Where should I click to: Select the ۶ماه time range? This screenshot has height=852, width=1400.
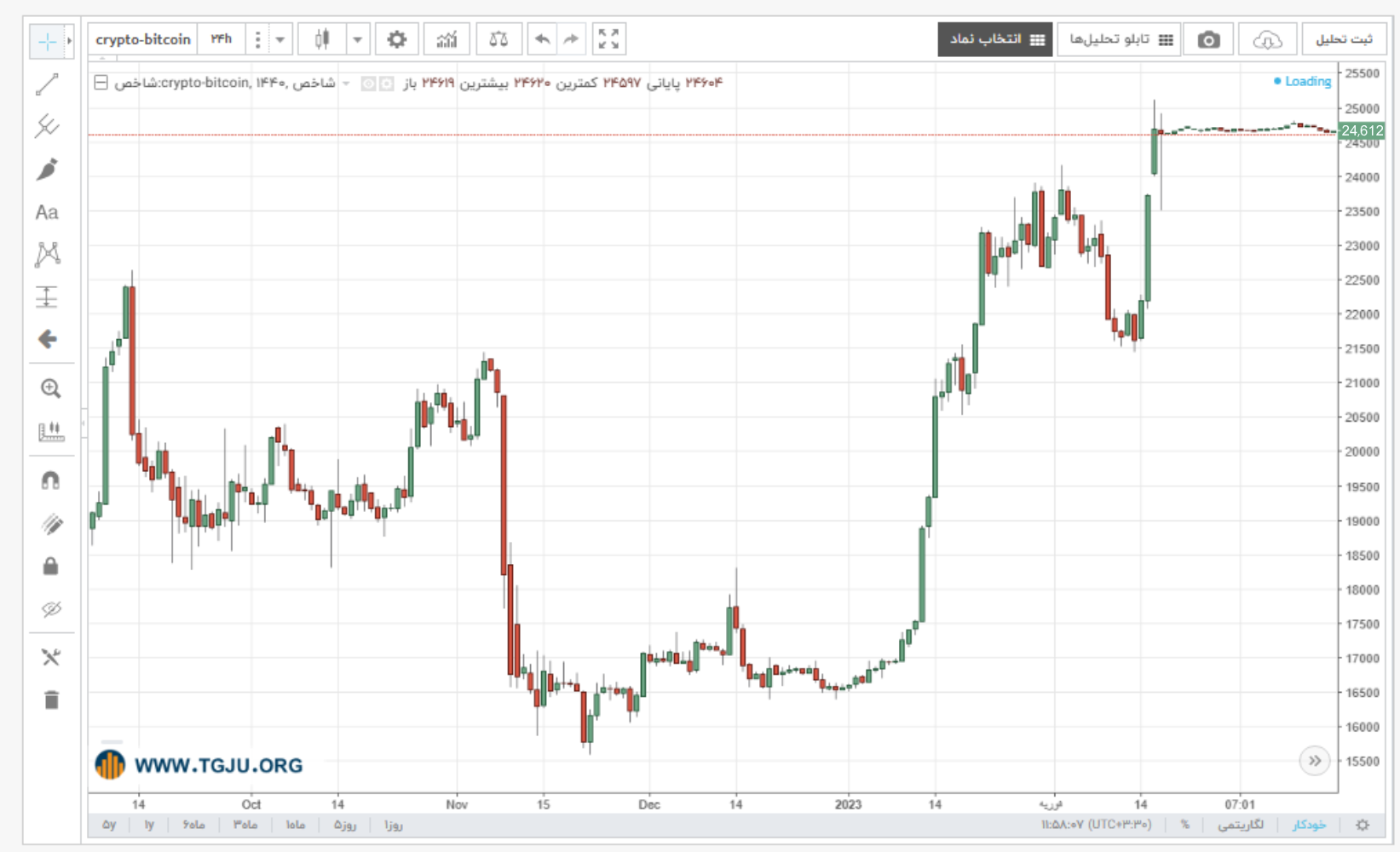click(193, 825)
